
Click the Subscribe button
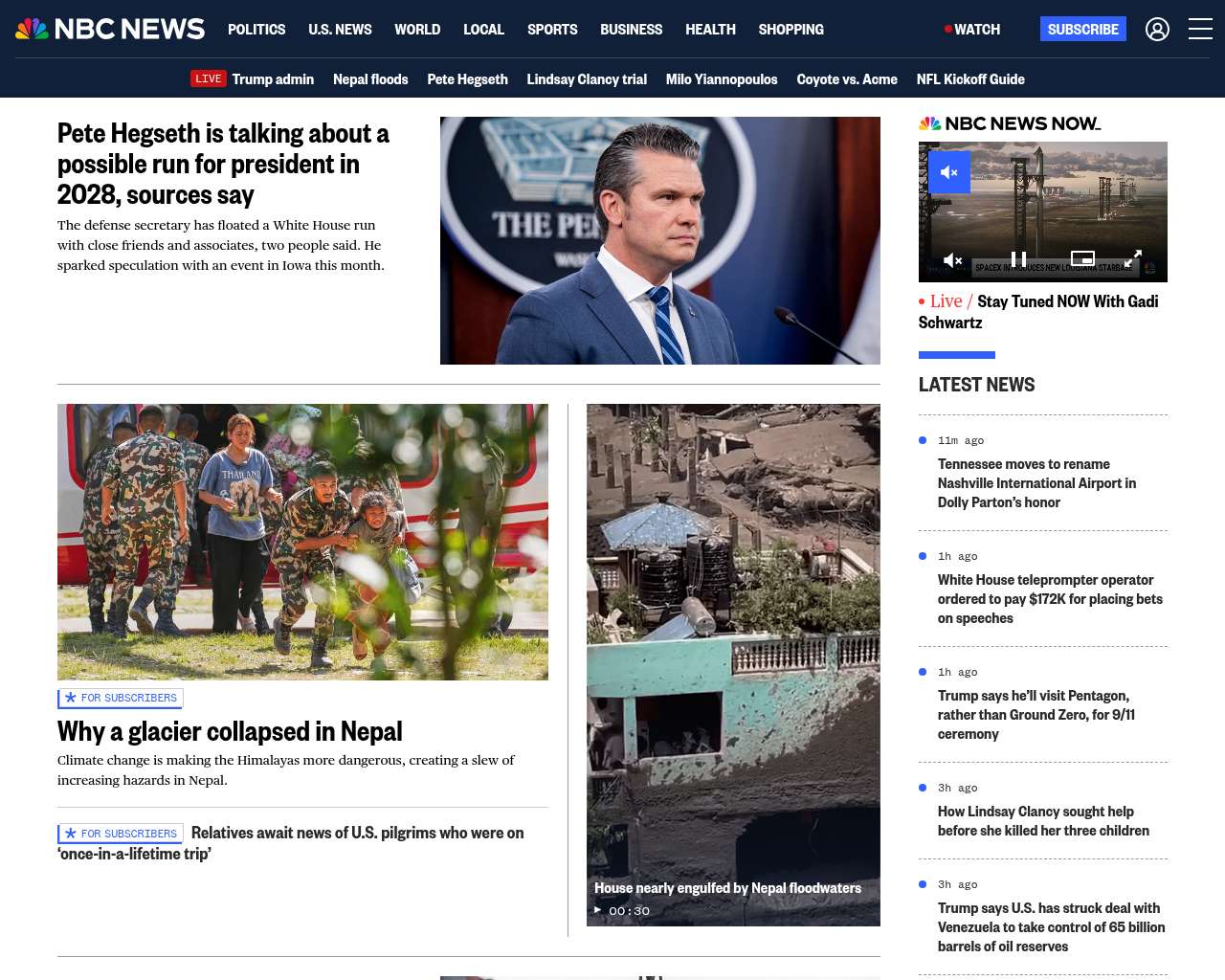[x=1083, y=29]
